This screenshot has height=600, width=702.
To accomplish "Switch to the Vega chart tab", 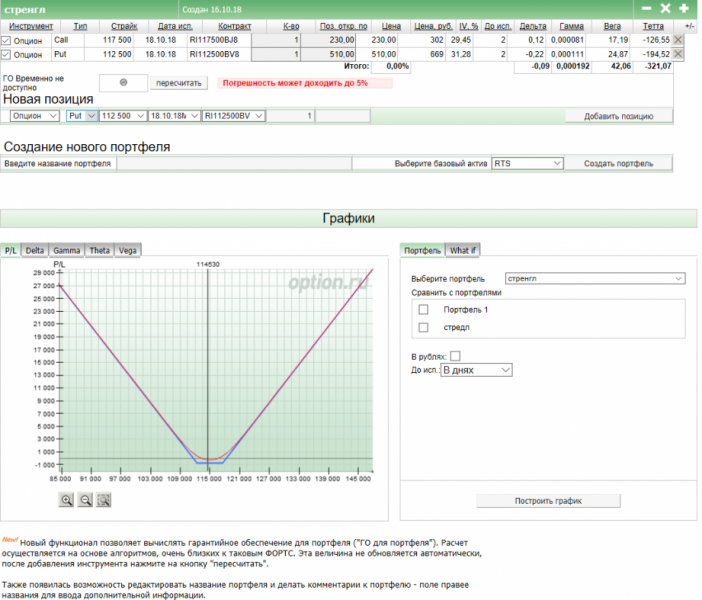I will (128, 250).
